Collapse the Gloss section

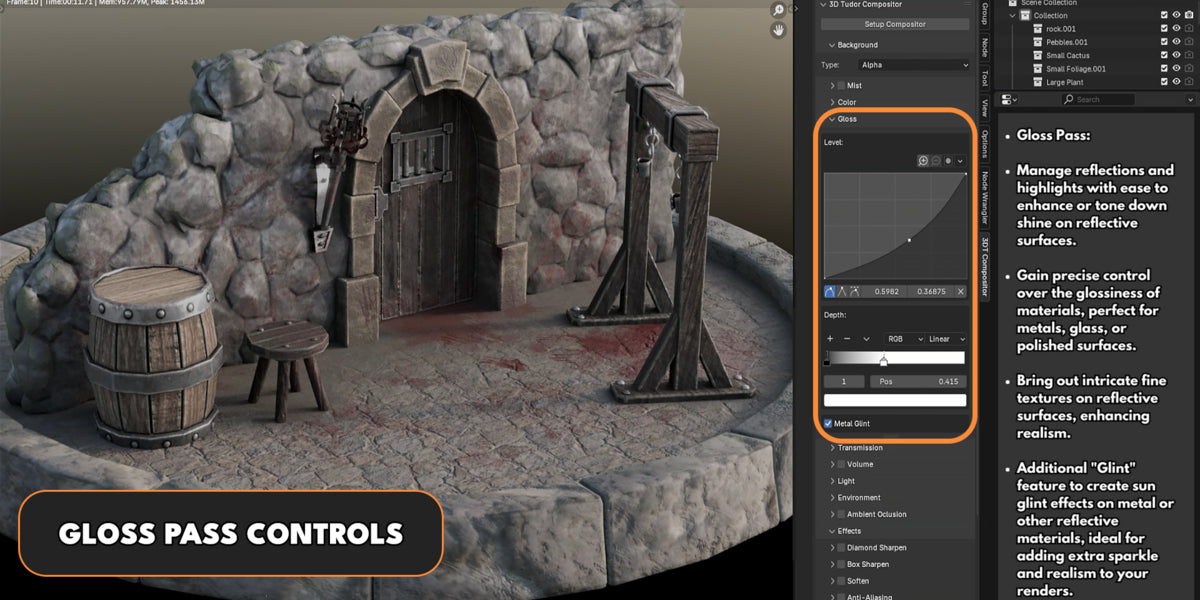pyautogui.click(x=831, y=119)
